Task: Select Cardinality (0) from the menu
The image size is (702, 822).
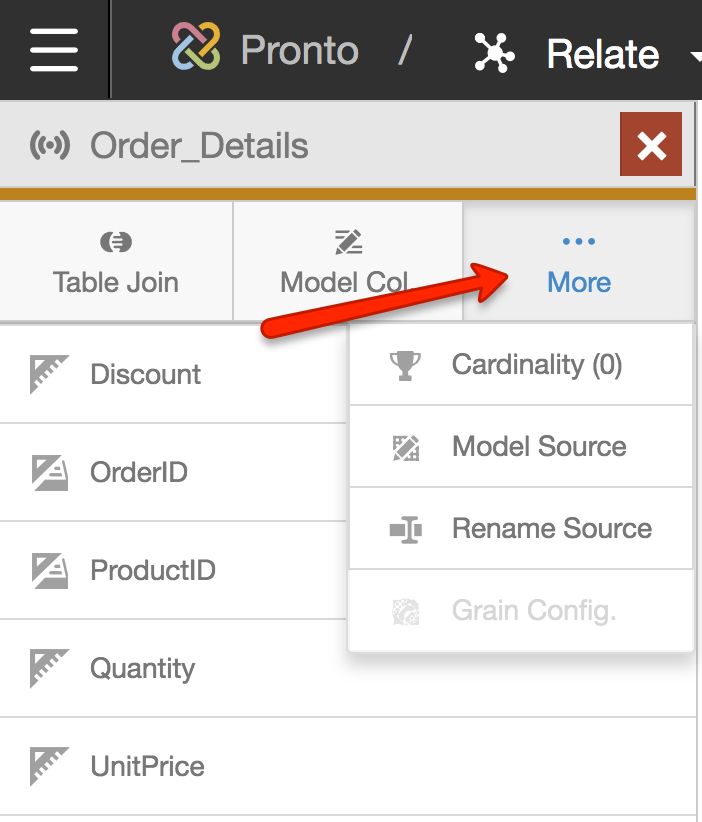Action: point(536,365)
